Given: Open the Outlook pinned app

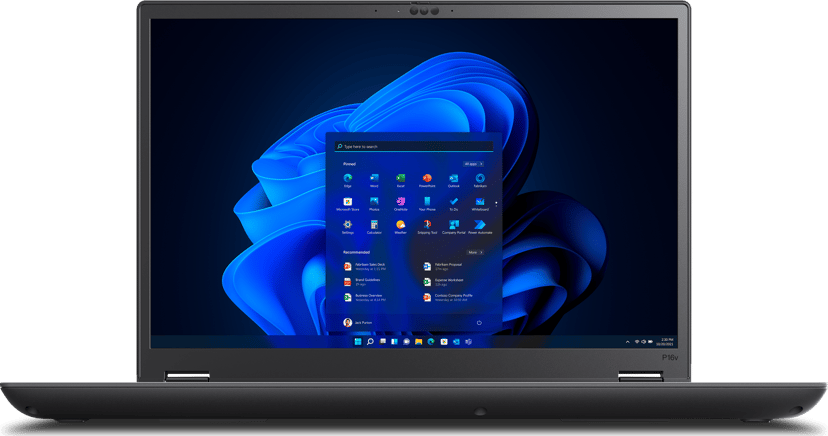Looking at the screenshot, I should pyautogui.click(x=453, y=179).
